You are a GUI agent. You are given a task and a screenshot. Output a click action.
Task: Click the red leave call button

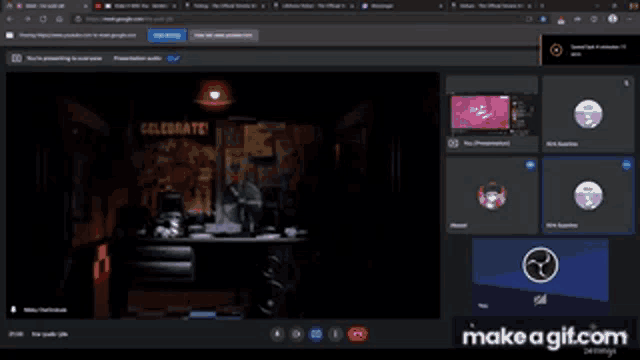tap(358, 334)
